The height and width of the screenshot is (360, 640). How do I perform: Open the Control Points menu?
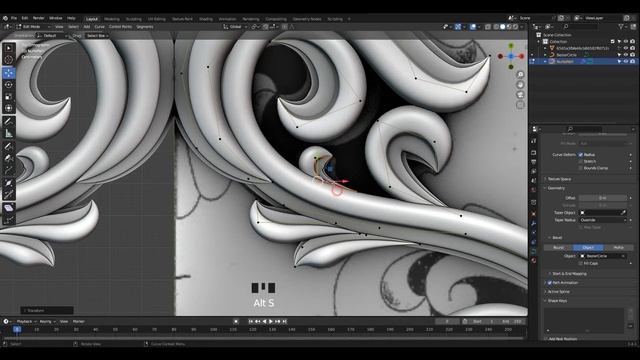tap(120, 27)
